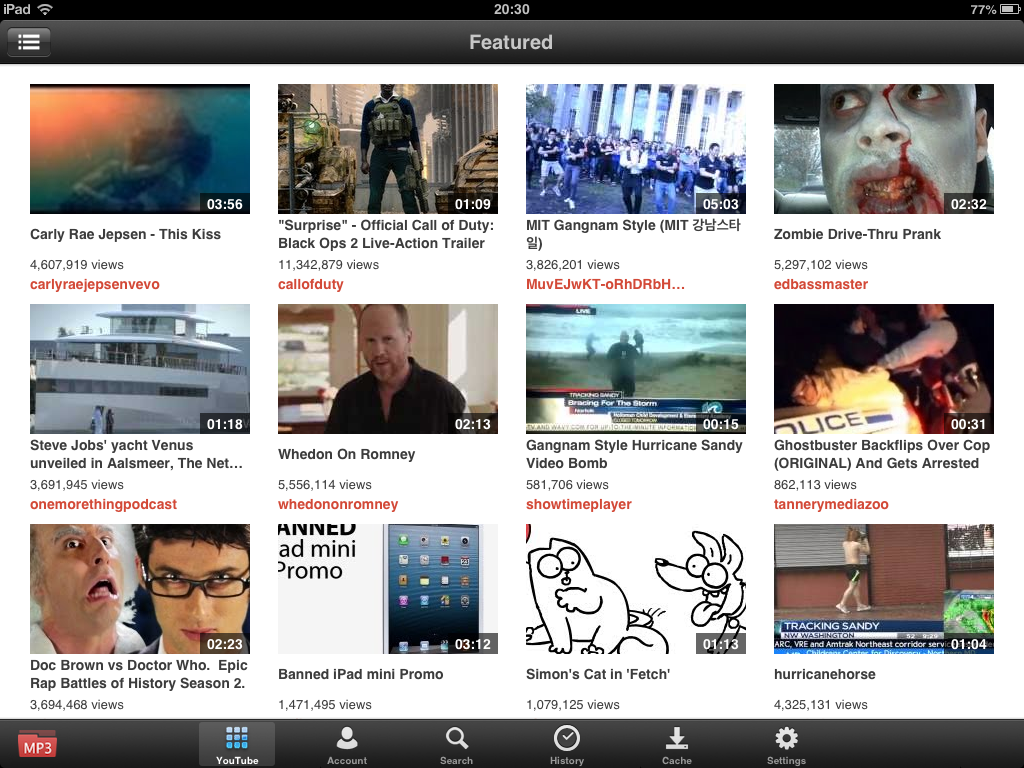The width and height of the screenshot is (1024, 768).
Task: Select the Featured header title
Action: point(511,42)
